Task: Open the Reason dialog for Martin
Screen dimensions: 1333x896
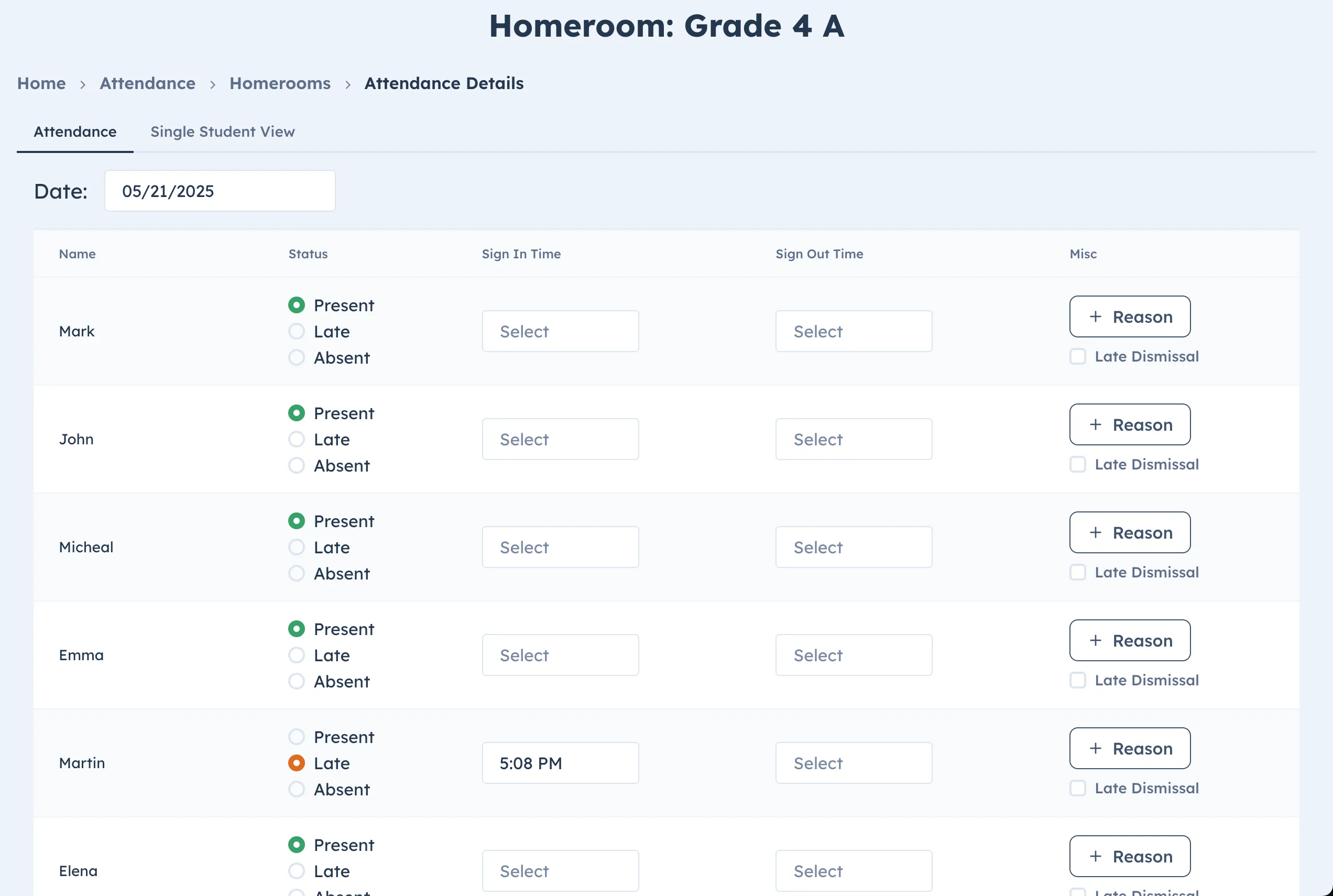Action: click(x=1130, y=749)
